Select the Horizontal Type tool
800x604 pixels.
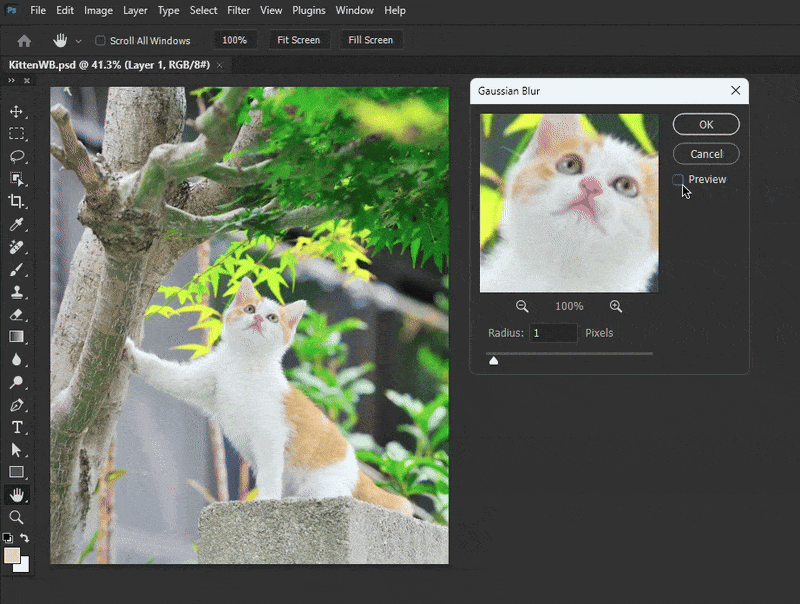(17, 428)
